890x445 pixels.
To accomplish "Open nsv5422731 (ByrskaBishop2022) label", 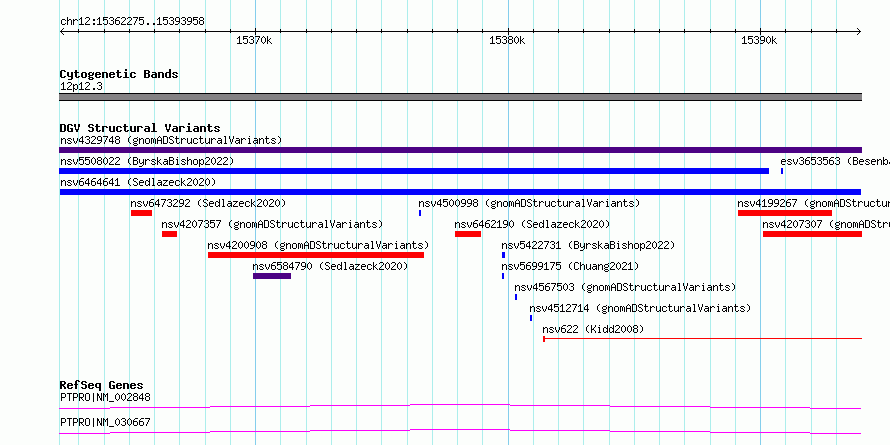I will (588, 245).
